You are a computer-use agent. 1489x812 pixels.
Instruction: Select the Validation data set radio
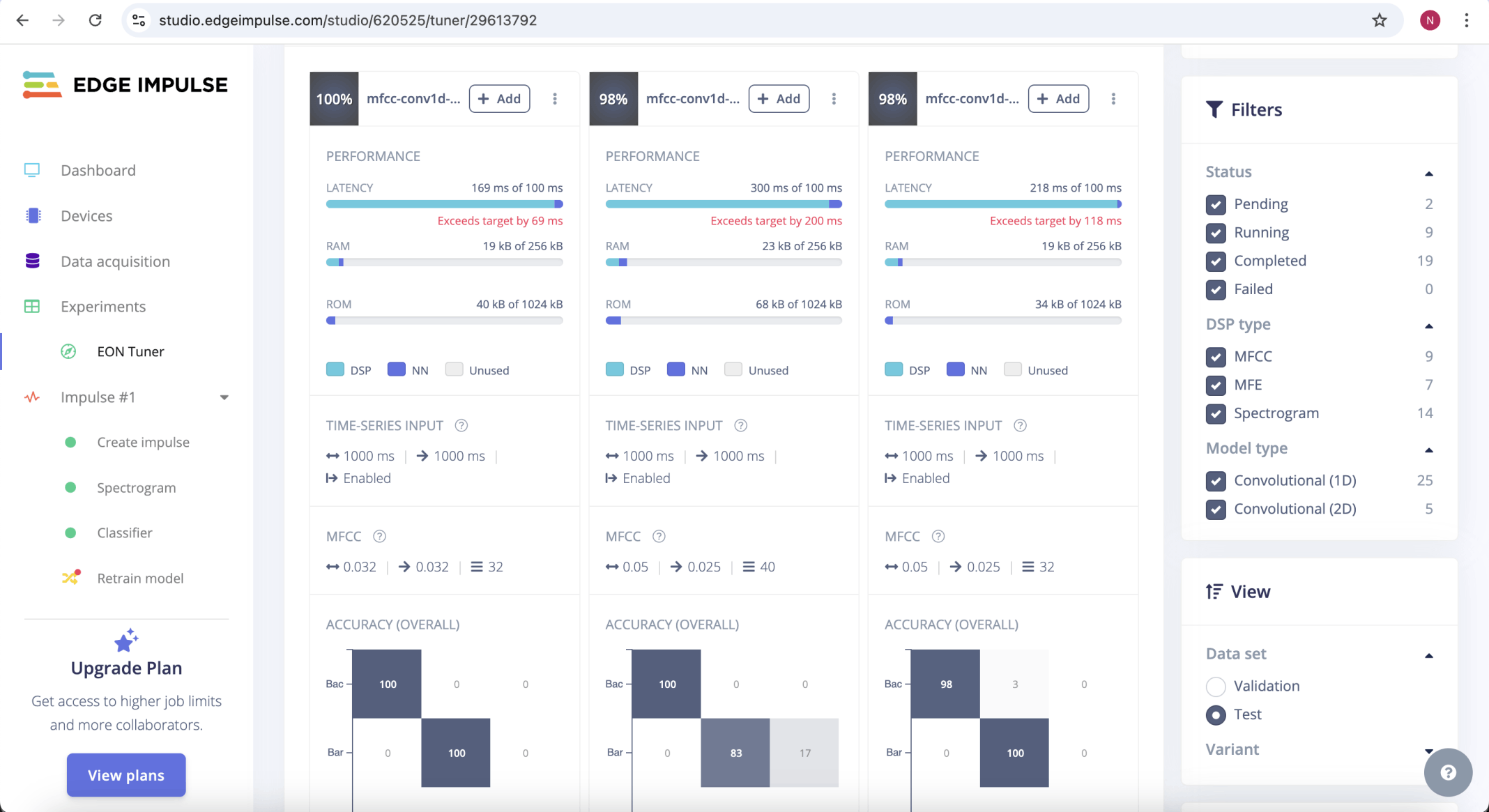click(1216, 687)
